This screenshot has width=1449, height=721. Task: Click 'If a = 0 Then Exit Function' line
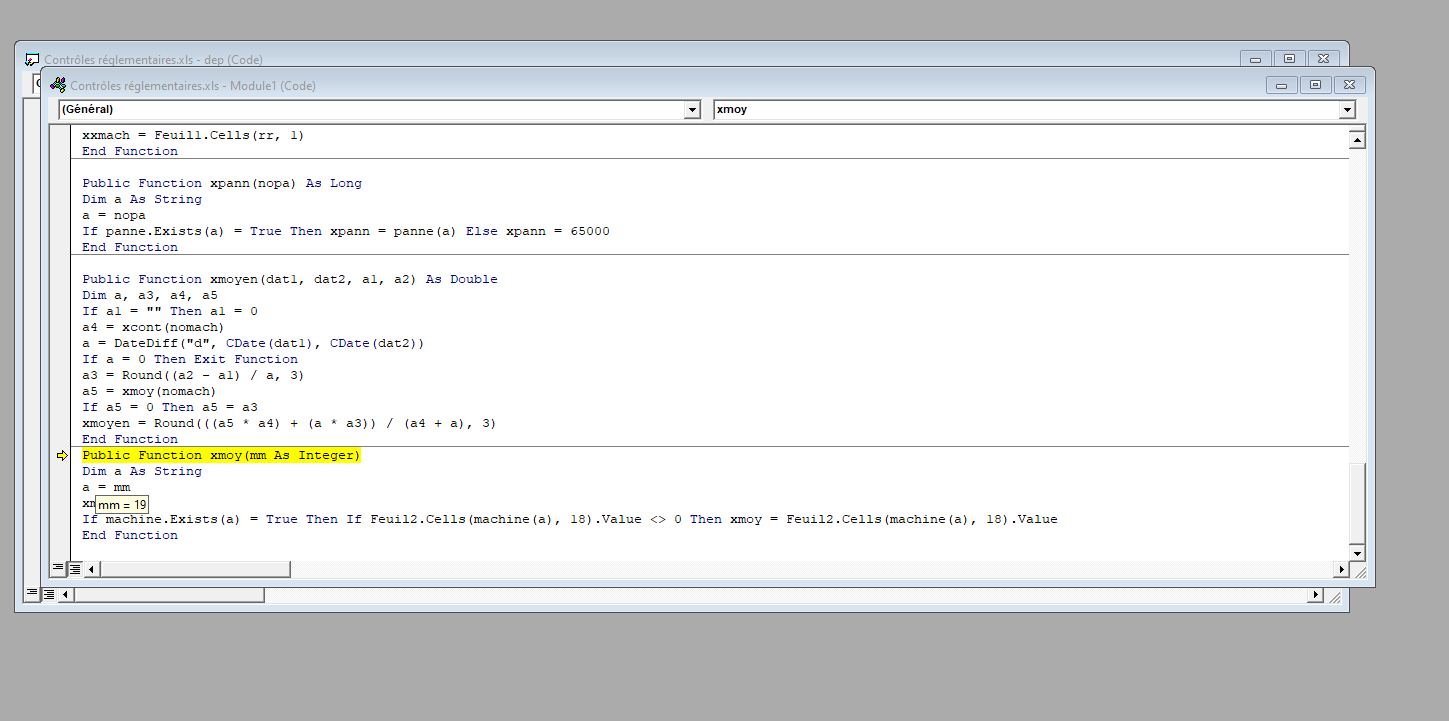[x=190, y=359]
